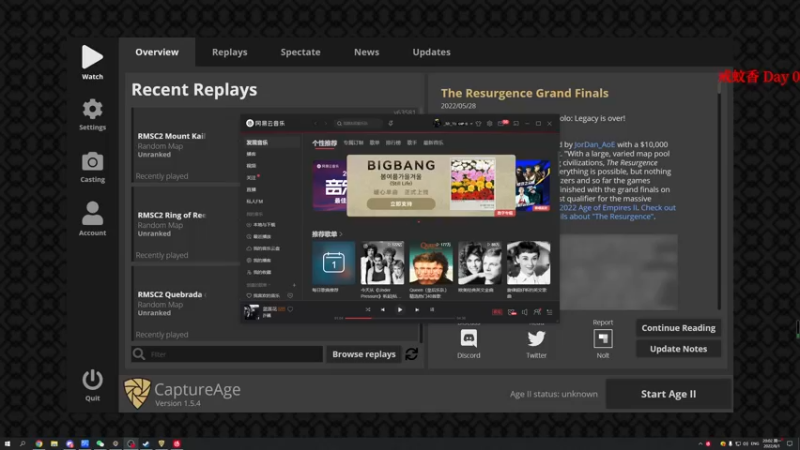800x450 pixels.
Task: Select the second tab above the banner
Action: pyautogui.click(x=353, y=143)
